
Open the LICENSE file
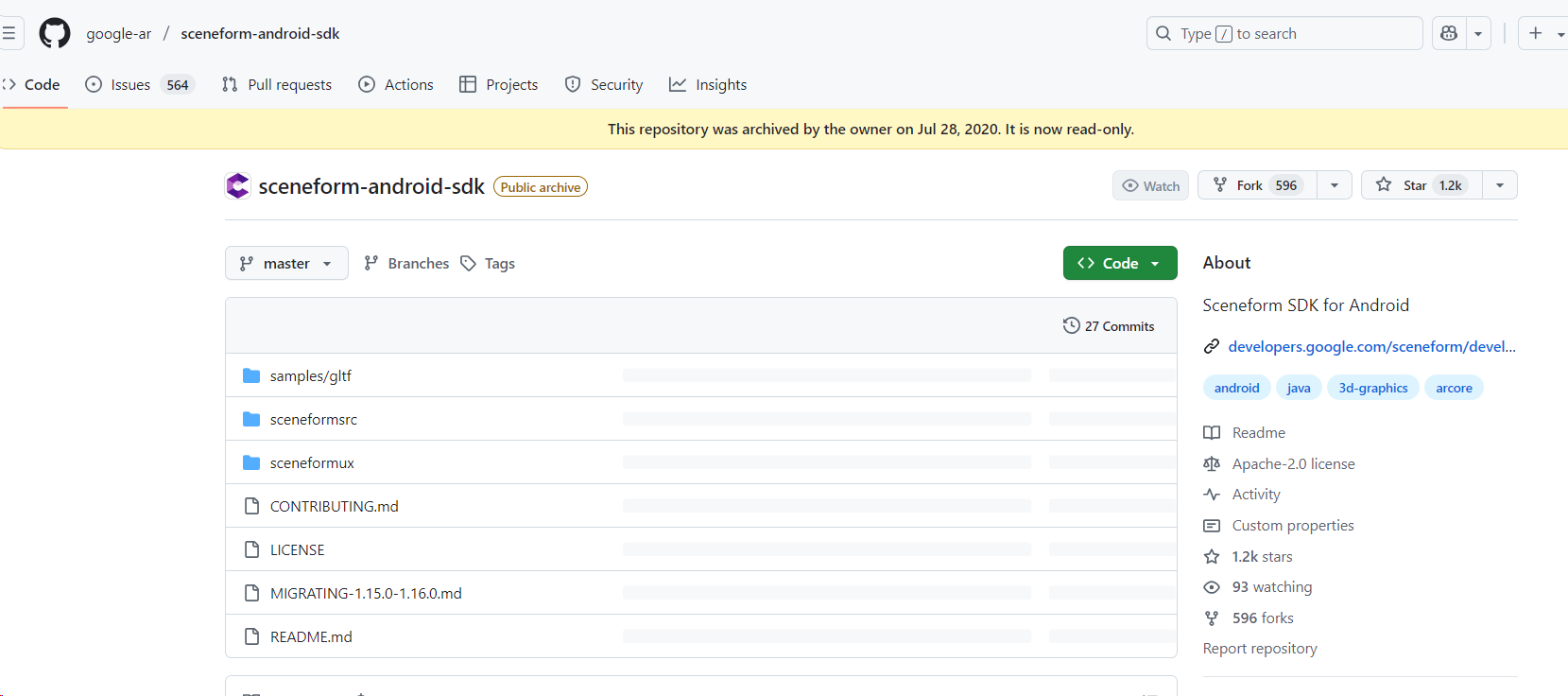[297, 549]
